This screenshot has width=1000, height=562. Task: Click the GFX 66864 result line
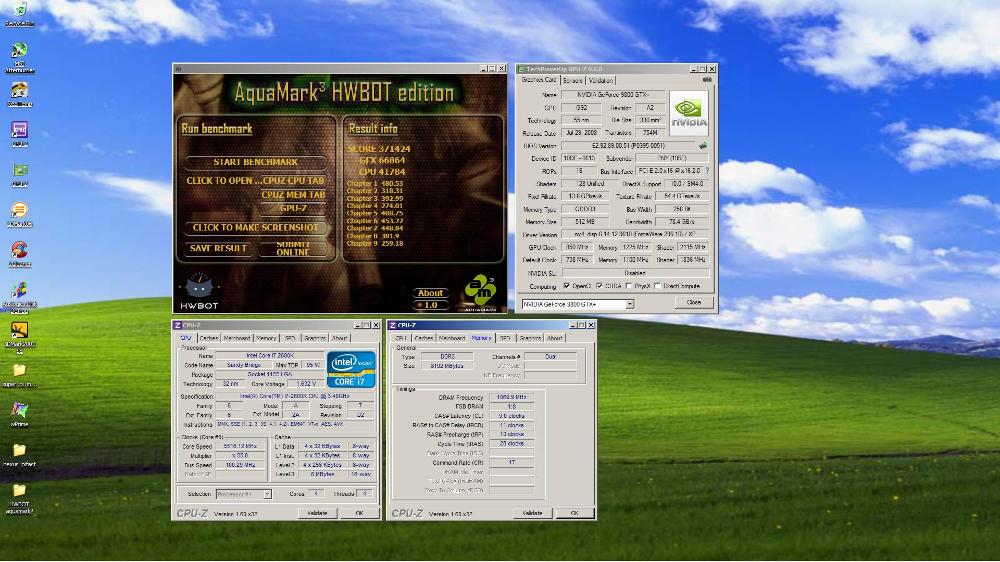(382, 160)
